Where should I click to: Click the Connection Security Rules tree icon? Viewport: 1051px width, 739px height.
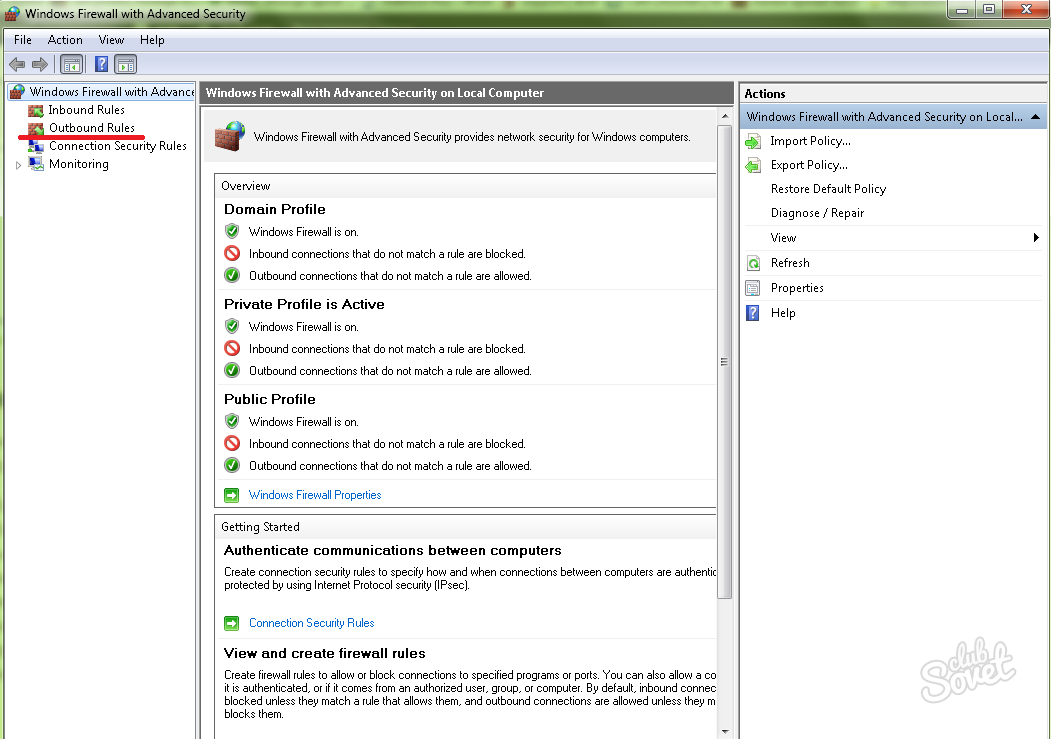click(x=36, y=146)
